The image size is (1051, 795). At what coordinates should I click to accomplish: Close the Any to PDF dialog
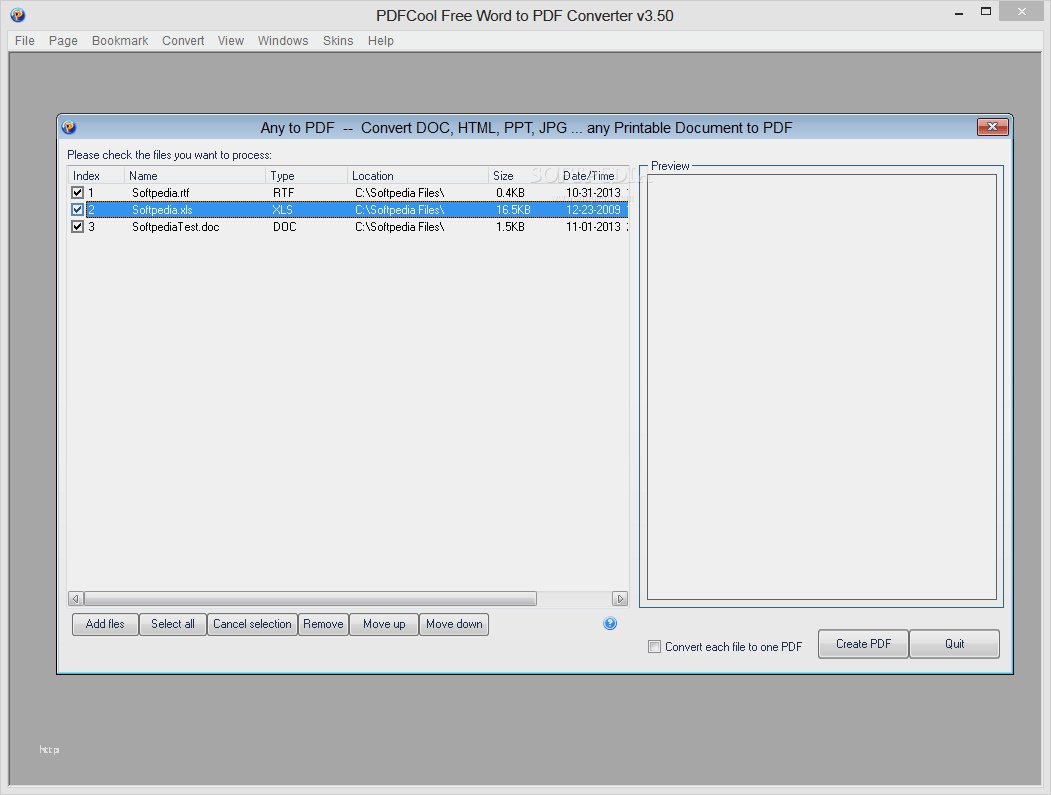click(993, 127)
